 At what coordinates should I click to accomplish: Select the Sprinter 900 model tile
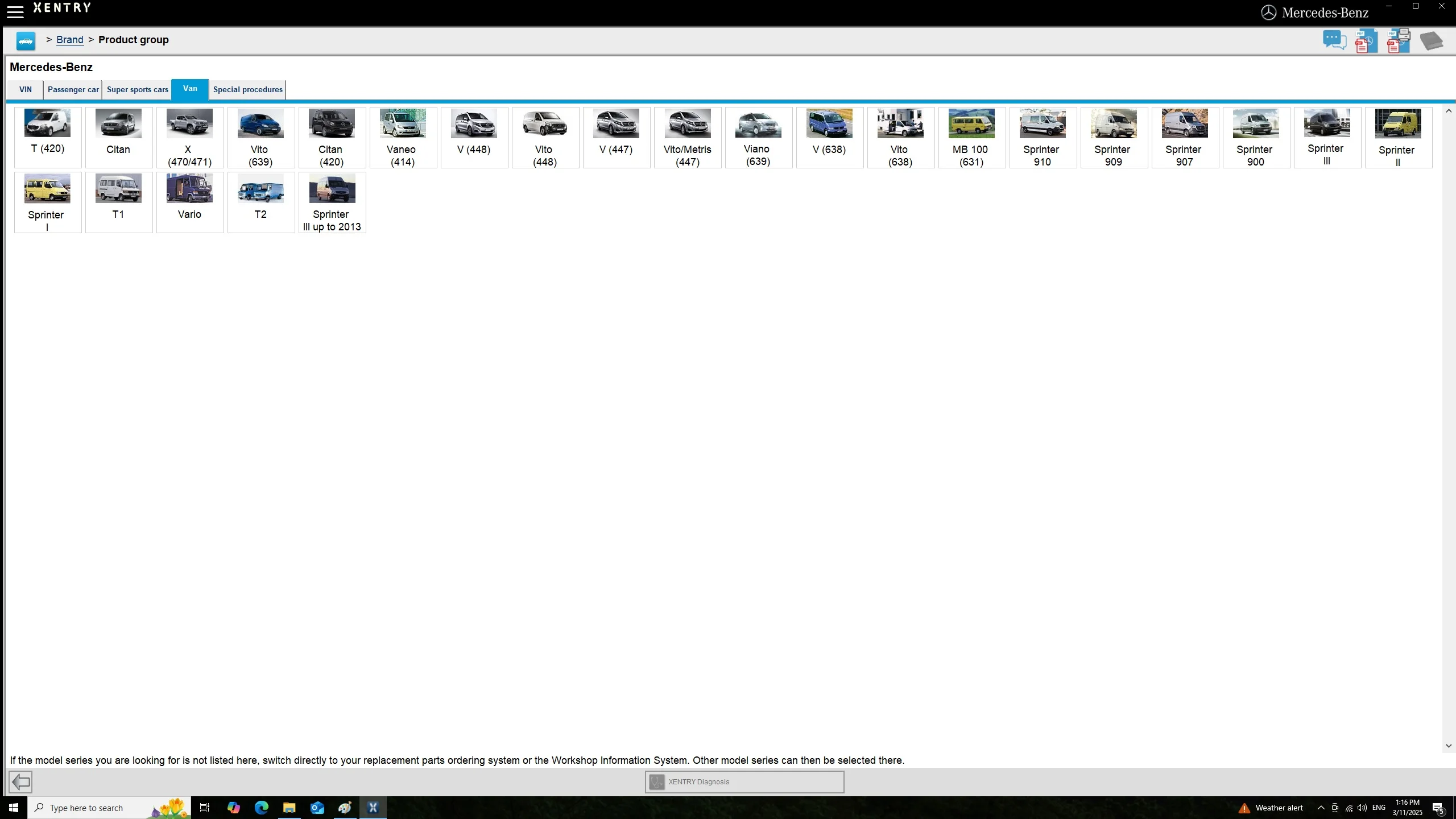[x=1256, y=138]
